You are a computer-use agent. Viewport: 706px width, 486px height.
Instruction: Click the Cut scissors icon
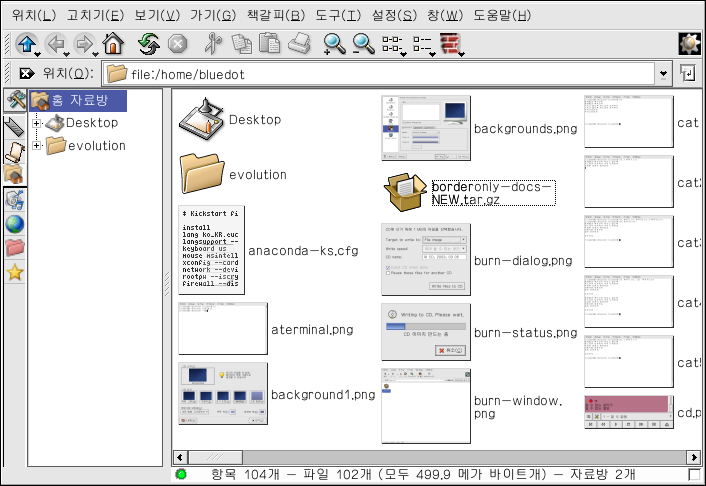tap(212, 43)
